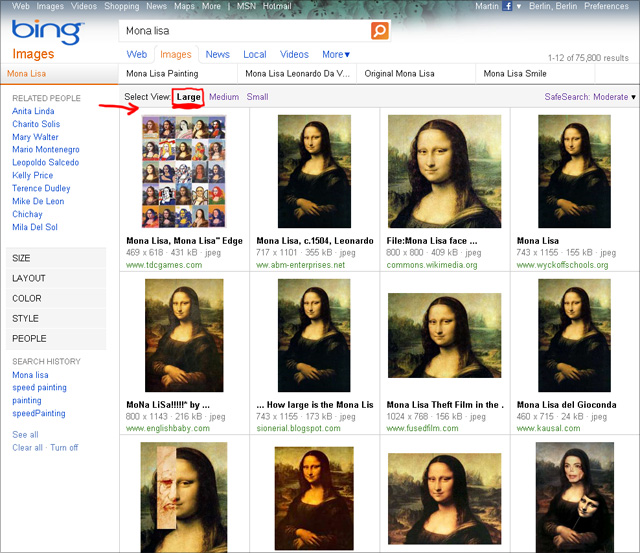Switch to the Web search tab
640x553 pixels.
tap(137, 54)
